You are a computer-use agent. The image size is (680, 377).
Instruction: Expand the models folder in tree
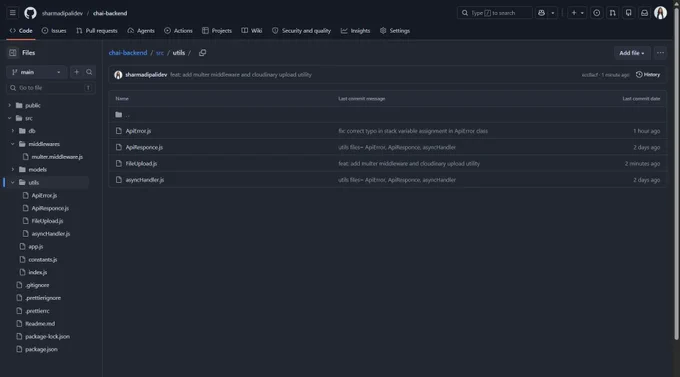coord(13,169)
